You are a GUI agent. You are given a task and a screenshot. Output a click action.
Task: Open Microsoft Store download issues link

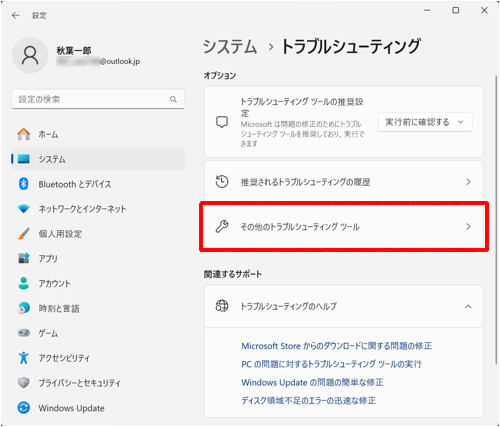(336, 346)
